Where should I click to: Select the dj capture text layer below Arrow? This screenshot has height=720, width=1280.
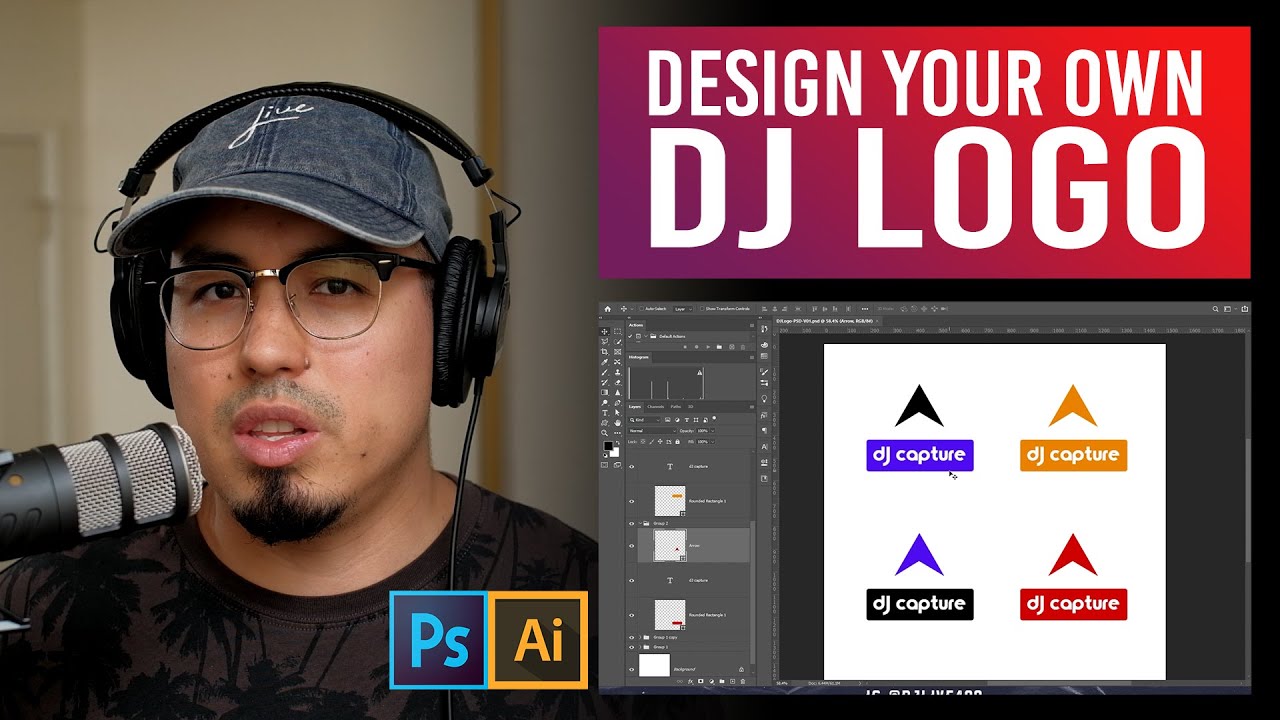pos(690,580)
